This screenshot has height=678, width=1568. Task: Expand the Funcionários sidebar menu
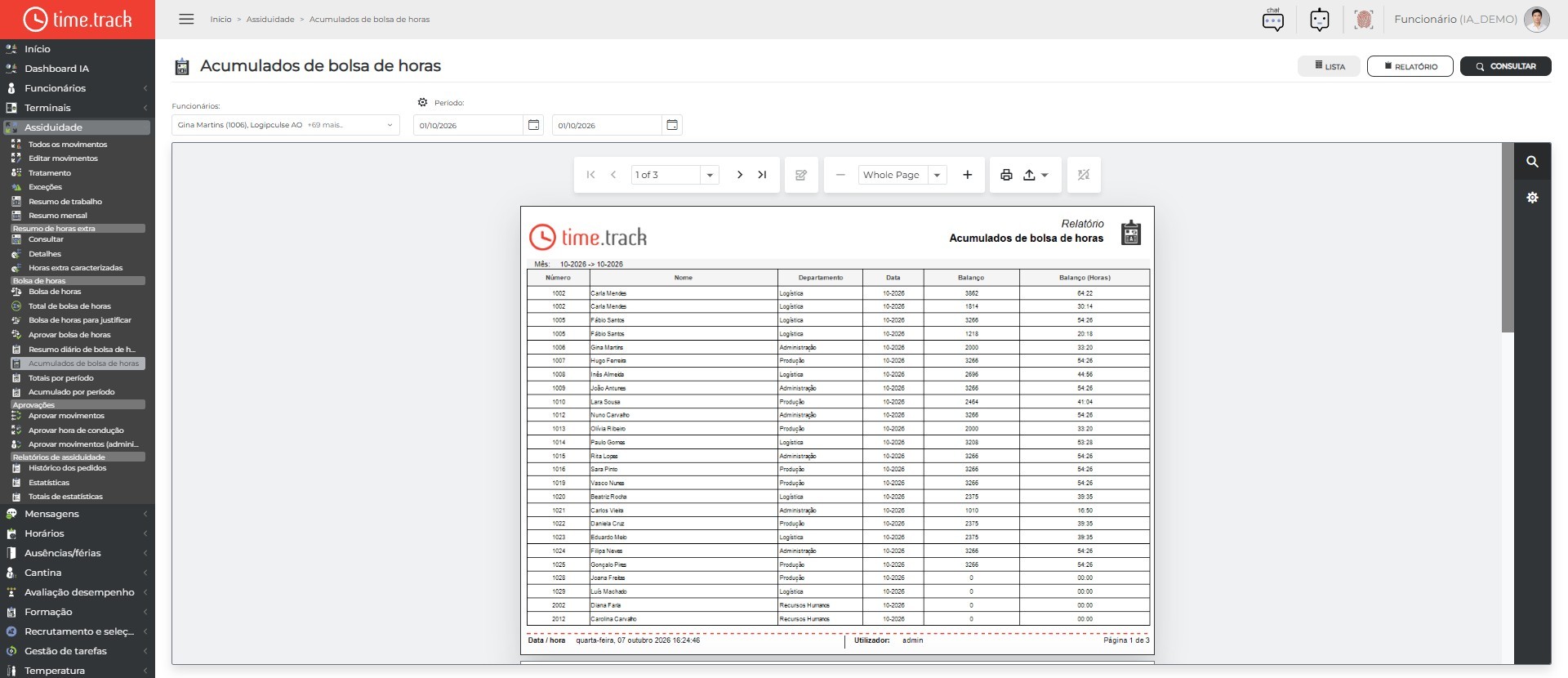tap(78, 88)
